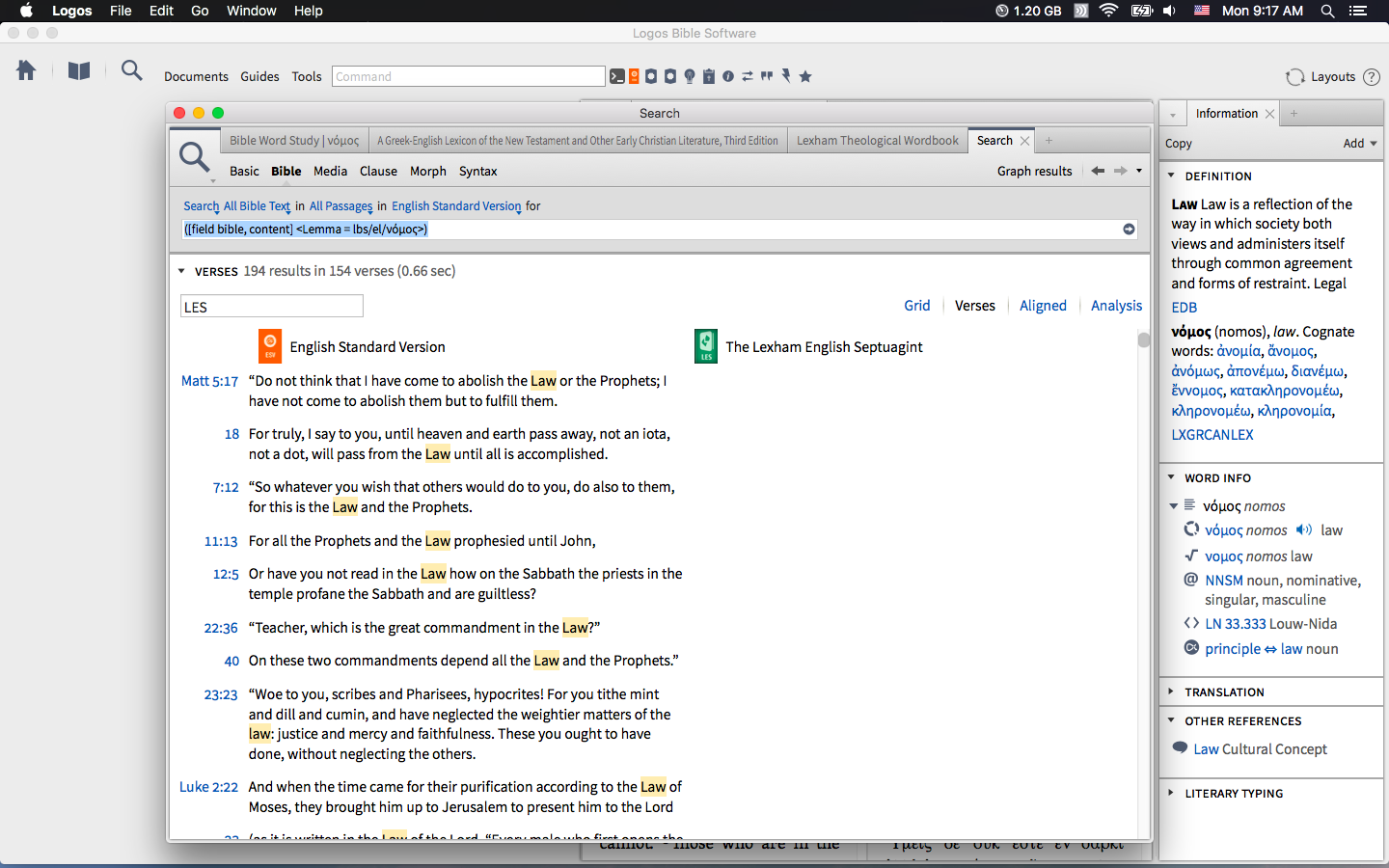1389x868 pixels.
Task: Click the Lexham English Septuagint cover icon
Action: point(706,346)
